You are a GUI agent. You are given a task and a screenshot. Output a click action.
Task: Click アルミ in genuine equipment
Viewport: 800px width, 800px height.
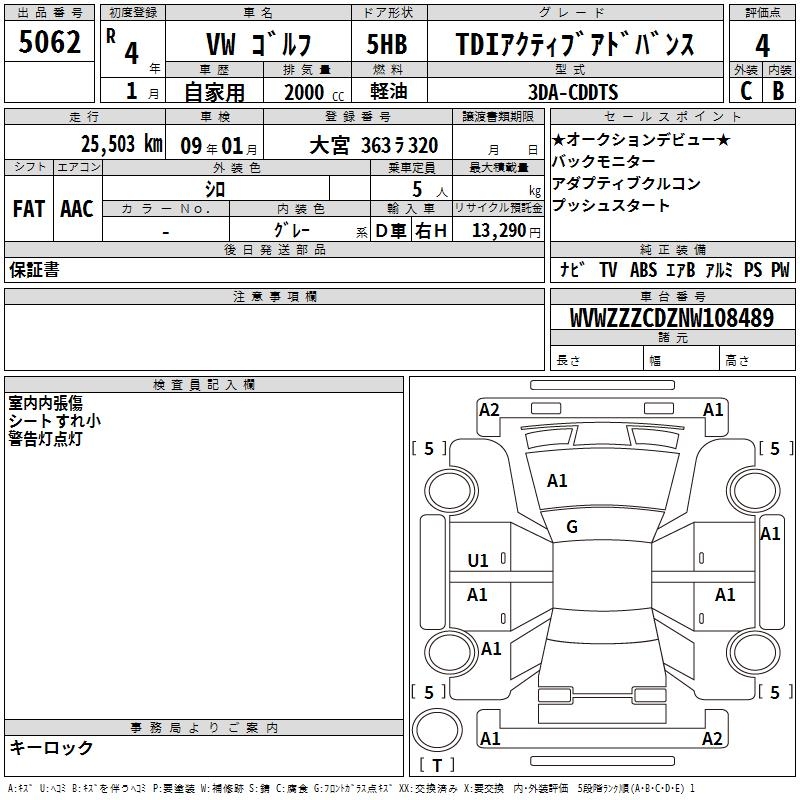(x=719, y=269)
